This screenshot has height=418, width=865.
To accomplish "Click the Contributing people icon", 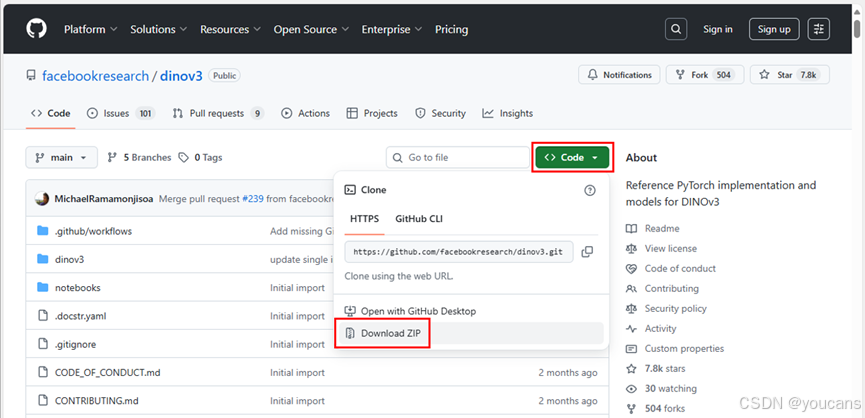I will point(631,288).
